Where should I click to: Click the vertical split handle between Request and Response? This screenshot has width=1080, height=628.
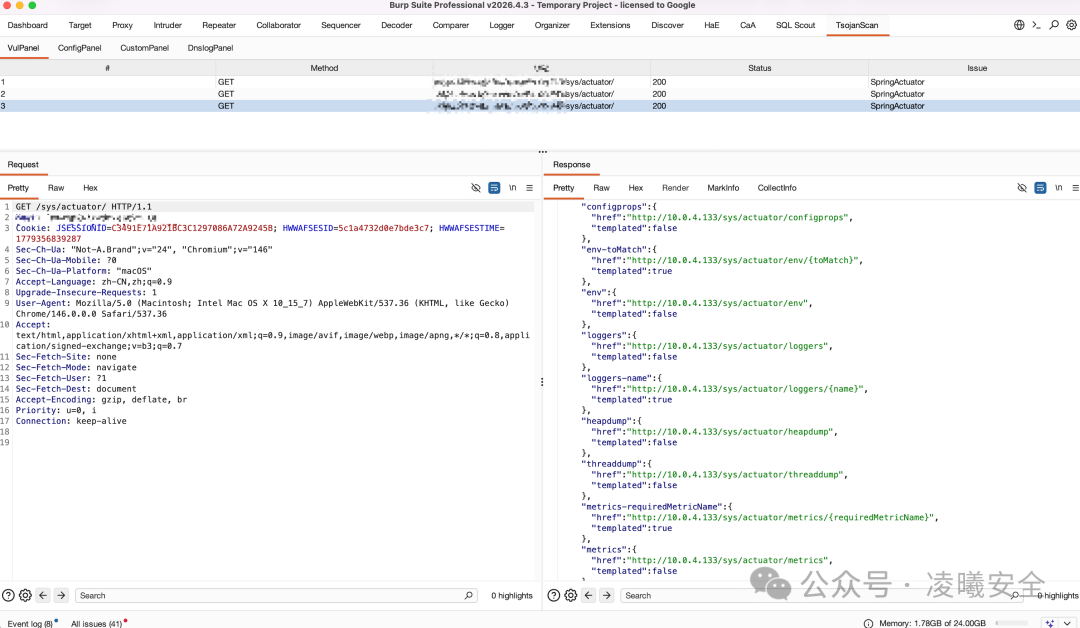point(542,381)
